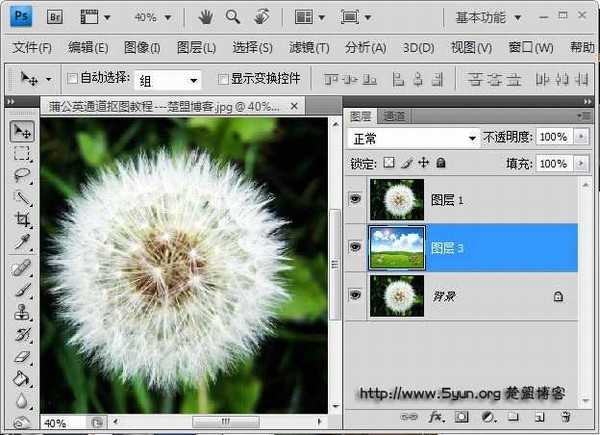
Task: Select the Eyedropper tool
Action: tap(22, 242)
